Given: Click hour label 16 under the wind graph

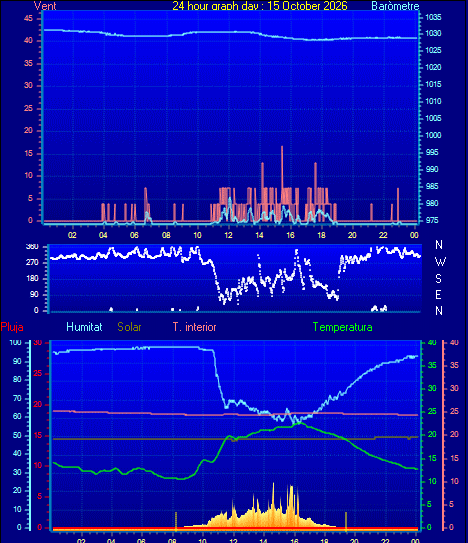Looking at the screenshot, I should pos(290,235).
